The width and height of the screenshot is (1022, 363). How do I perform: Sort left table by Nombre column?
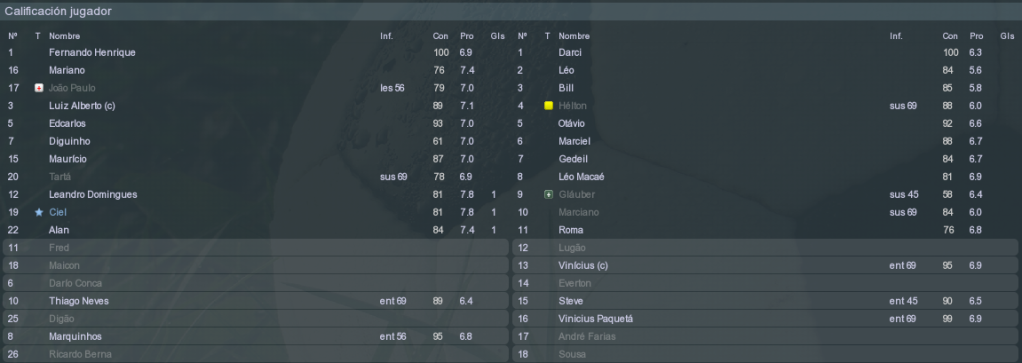pos(65,36)
